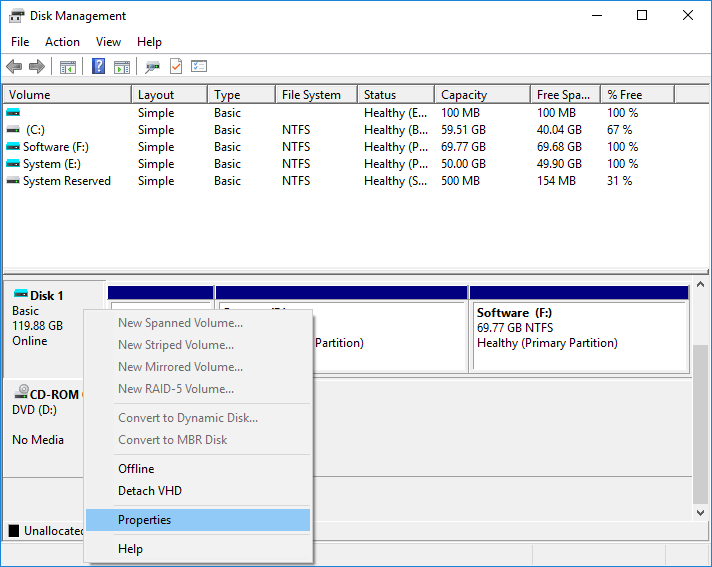Choose Offline from the context menu
This screenshot has height=567, width=712.
(x=136, y=469)
